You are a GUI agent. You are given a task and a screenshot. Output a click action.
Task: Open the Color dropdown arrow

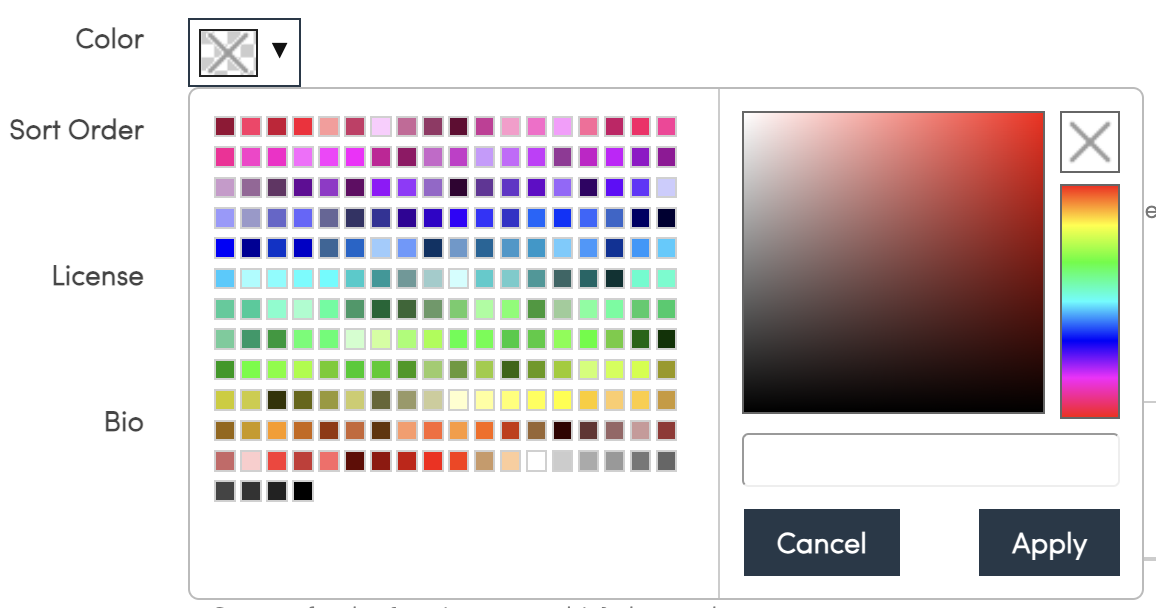coord(279,50)
